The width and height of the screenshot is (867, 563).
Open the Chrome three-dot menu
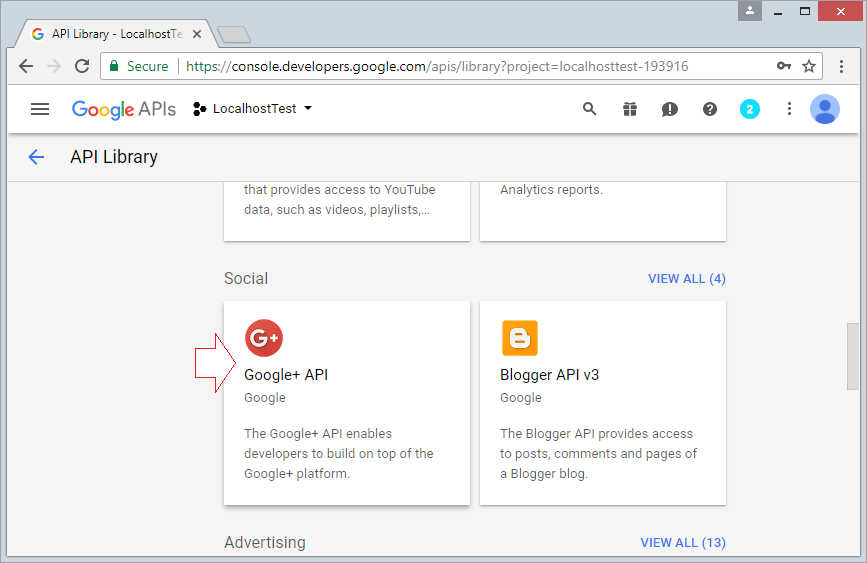(842, 66)
